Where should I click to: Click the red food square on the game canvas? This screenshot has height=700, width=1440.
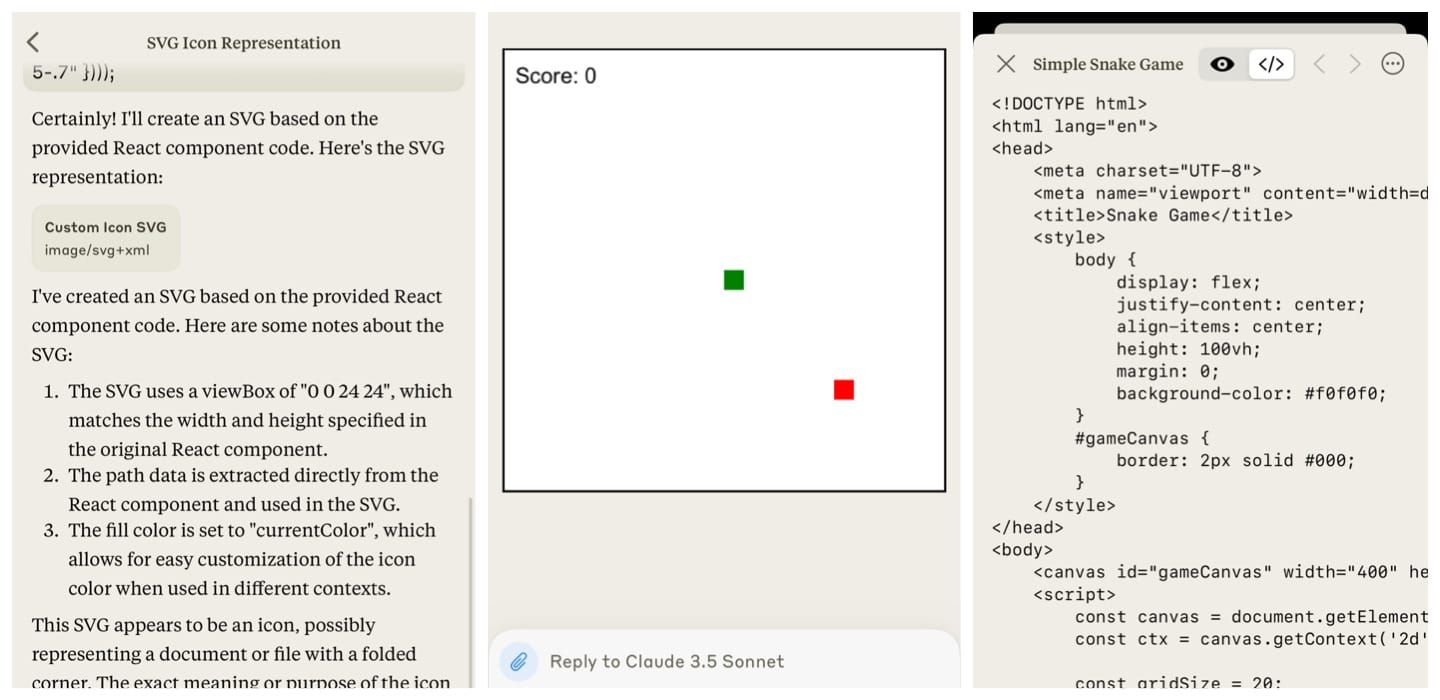[842, 390]
